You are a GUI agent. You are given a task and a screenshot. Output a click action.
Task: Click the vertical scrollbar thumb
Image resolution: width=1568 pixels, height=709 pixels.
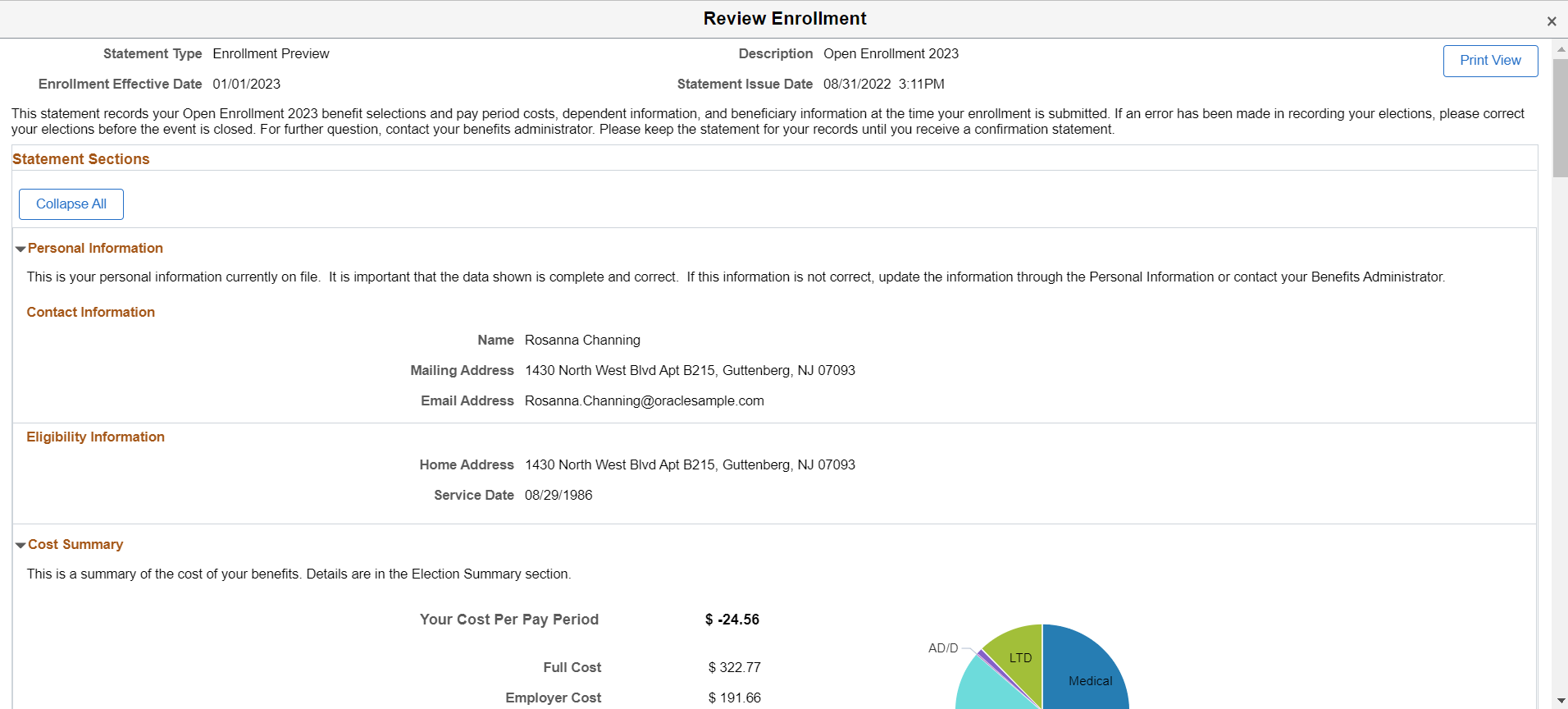(x=1561, y=117)
